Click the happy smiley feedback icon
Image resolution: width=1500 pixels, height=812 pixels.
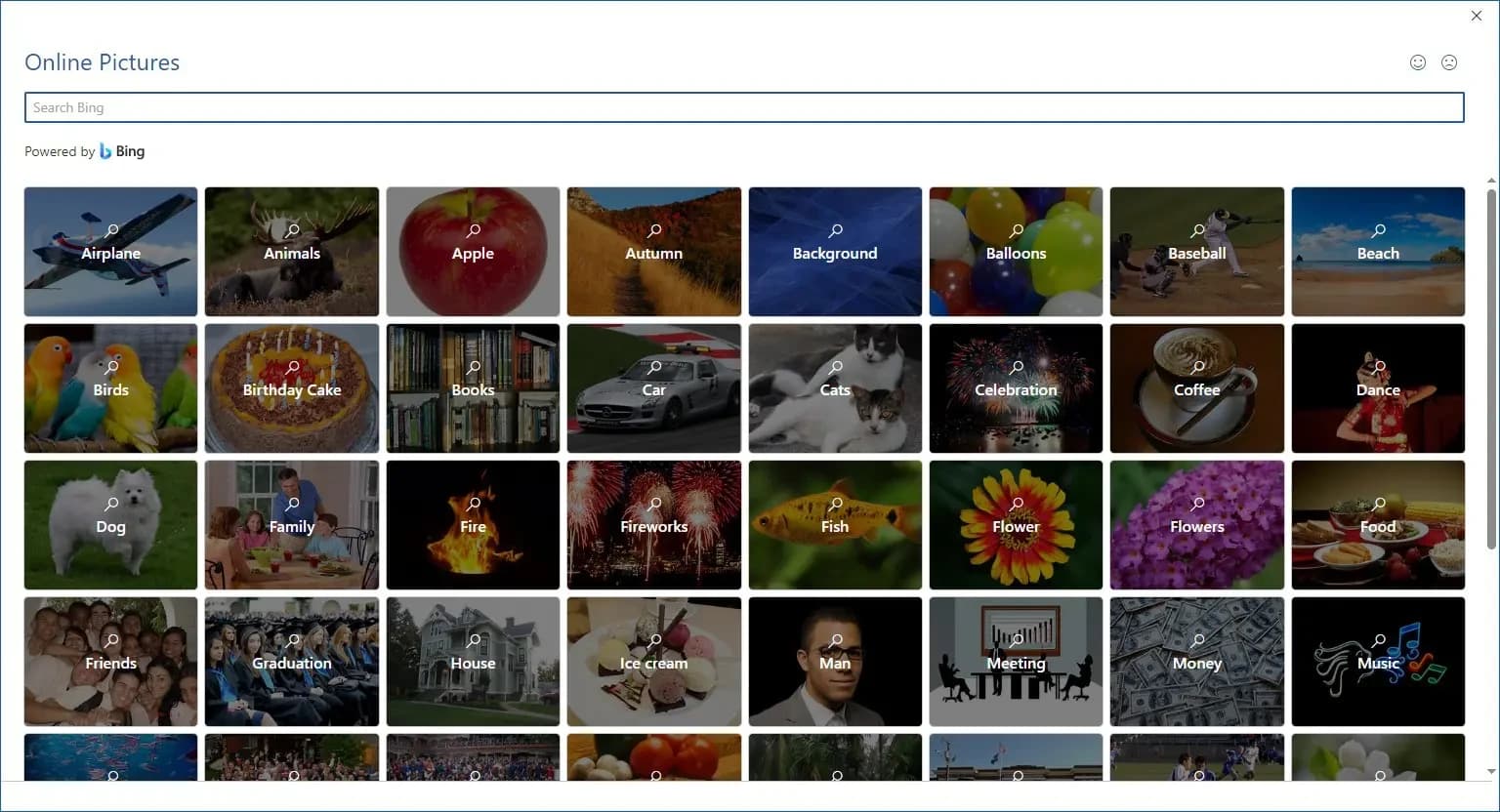pos(1418,62)
